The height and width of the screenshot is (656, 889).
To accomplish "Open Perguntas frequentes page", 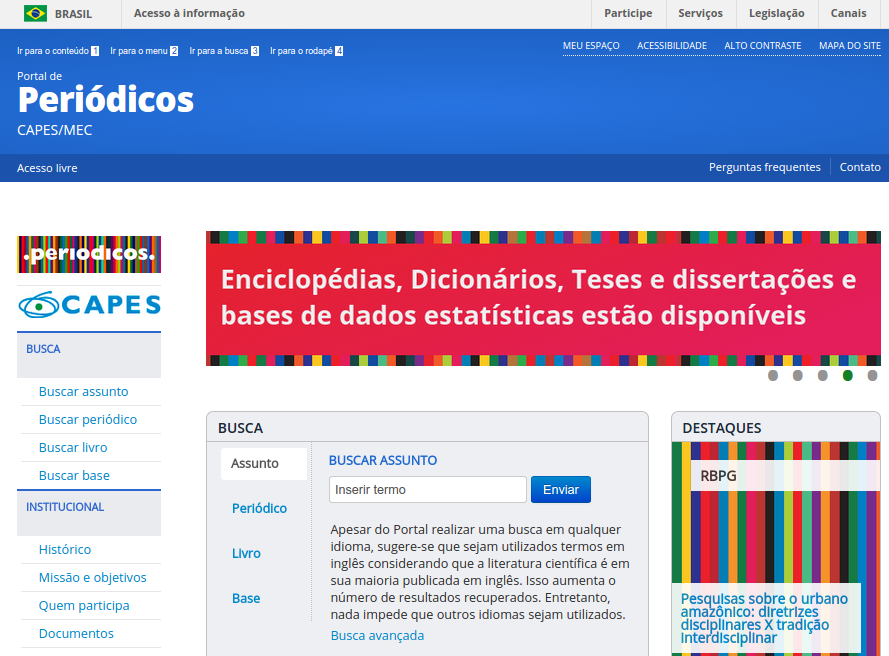I will [764, 167].
